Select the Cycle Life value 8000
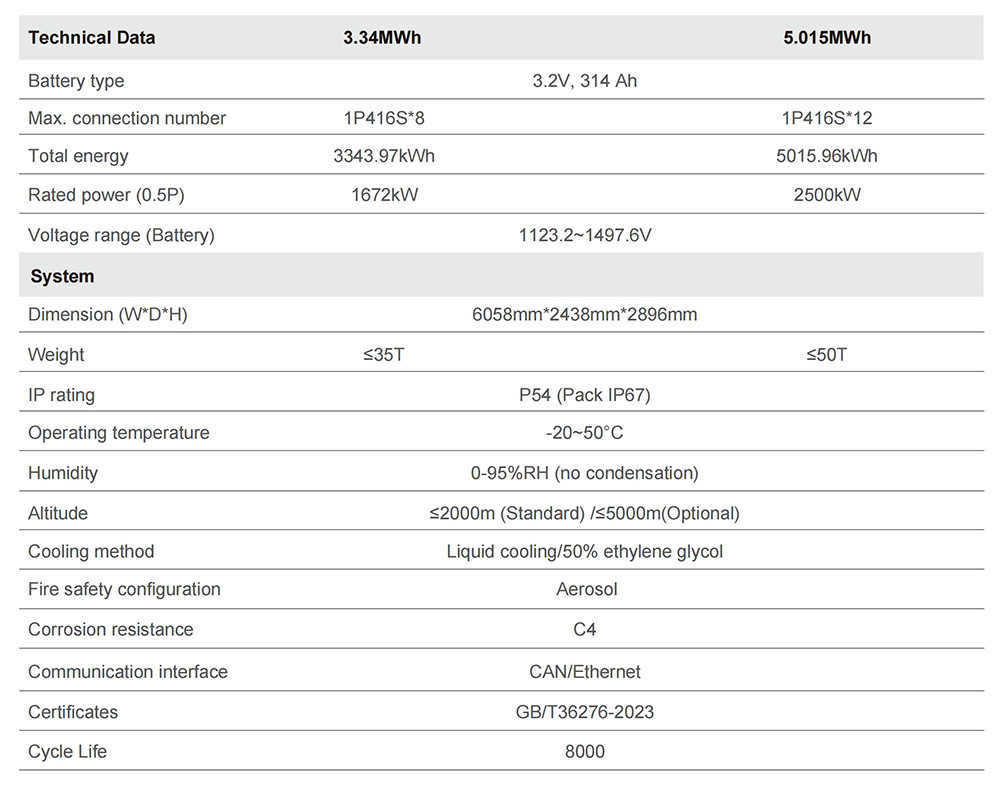This screenshot has width=1000, height=786. click(585, 751)
